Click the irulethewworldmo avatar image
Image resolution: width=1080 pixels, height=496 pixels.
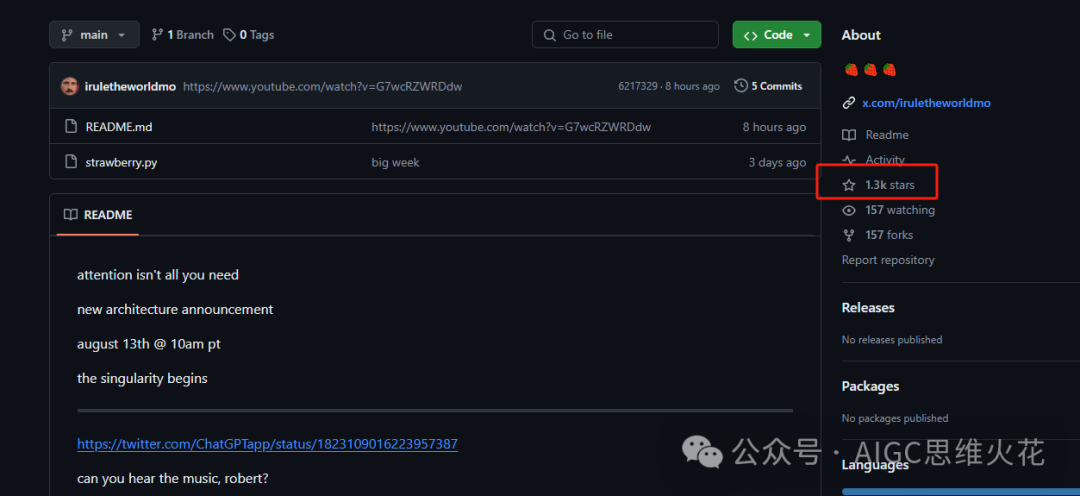click(70, 86)
